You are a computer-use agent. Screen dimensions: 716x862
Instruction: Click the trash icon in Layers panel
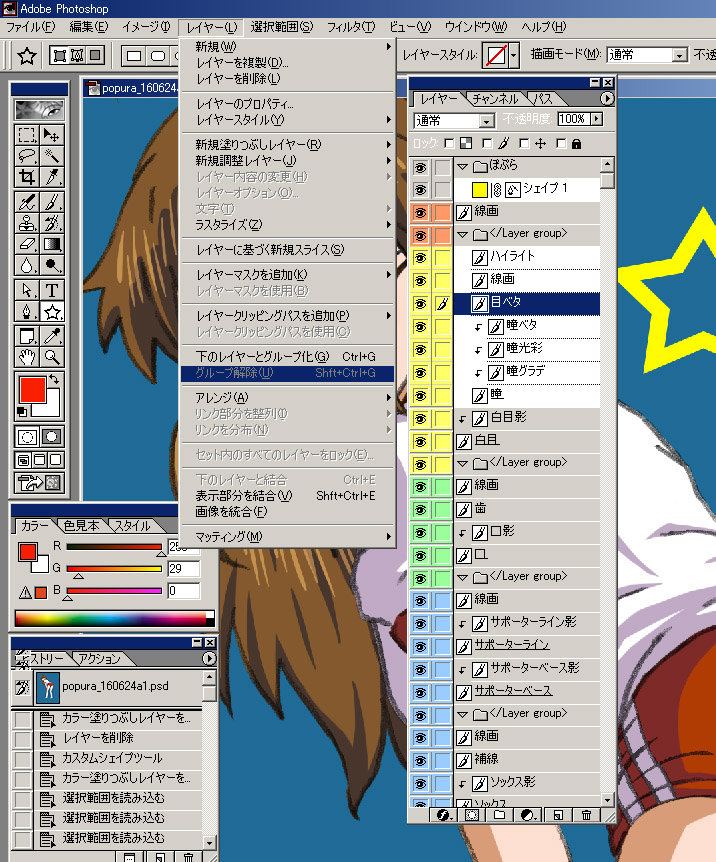tap(586, 815)
